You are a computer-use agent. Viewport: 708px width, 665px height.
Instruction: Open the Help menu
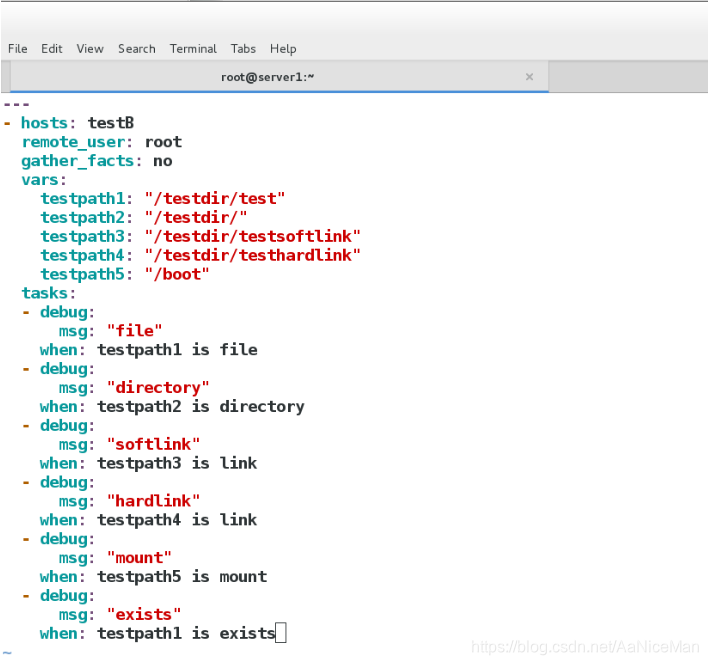283,49
